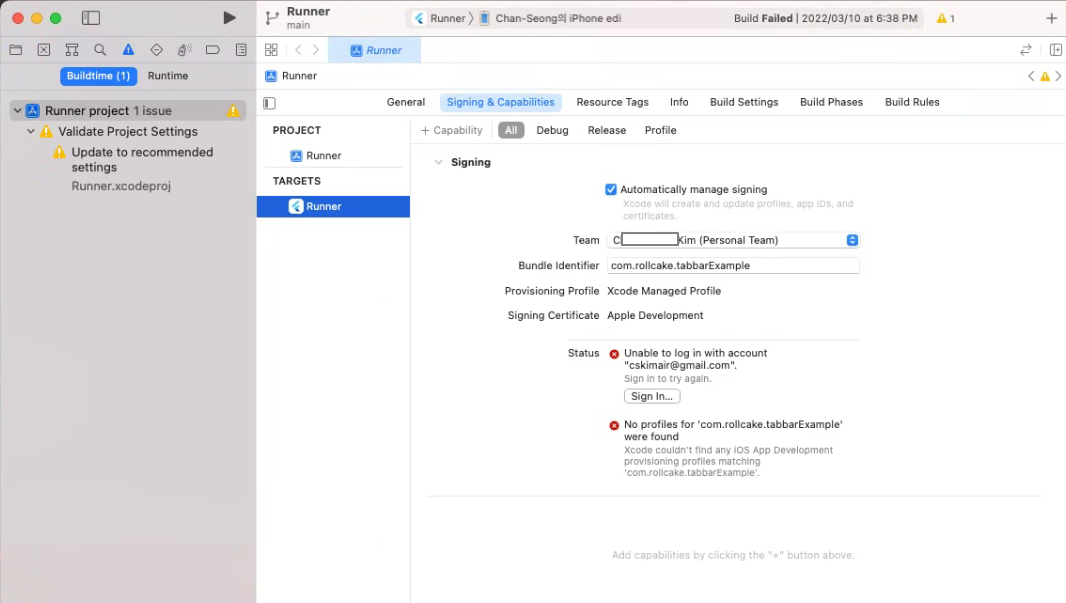Go forward in editor history
Screen dimensions: 1066x603
pyautogui.click(x=315, y=50)
